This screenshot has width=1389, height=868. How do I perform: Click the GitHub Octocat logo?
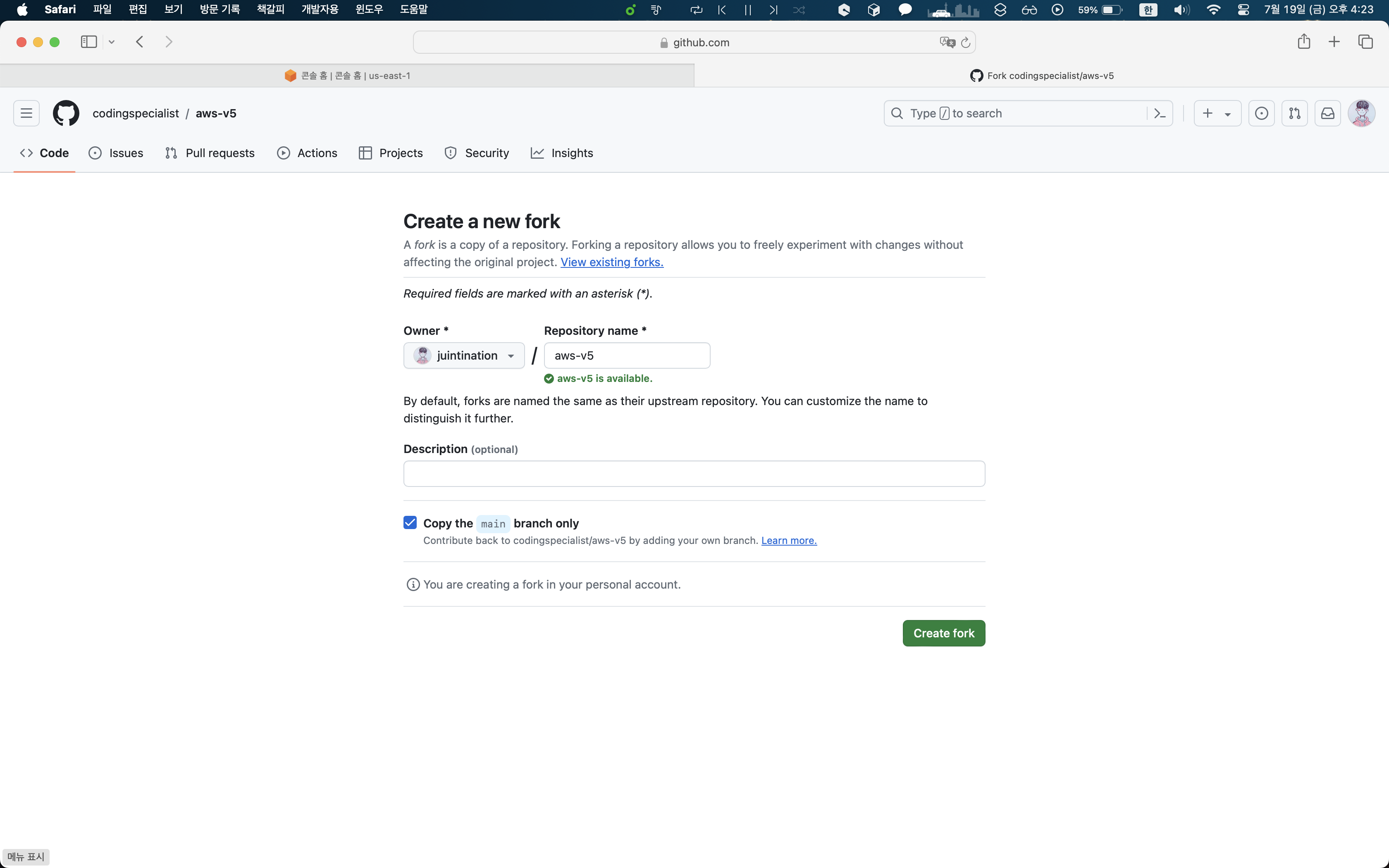tap(66, 113)
